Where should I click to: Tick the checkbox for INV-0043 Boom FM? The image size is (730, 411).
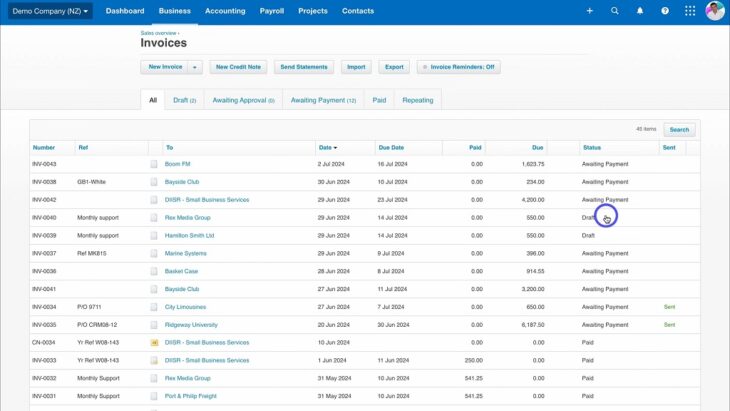[154, 164]
